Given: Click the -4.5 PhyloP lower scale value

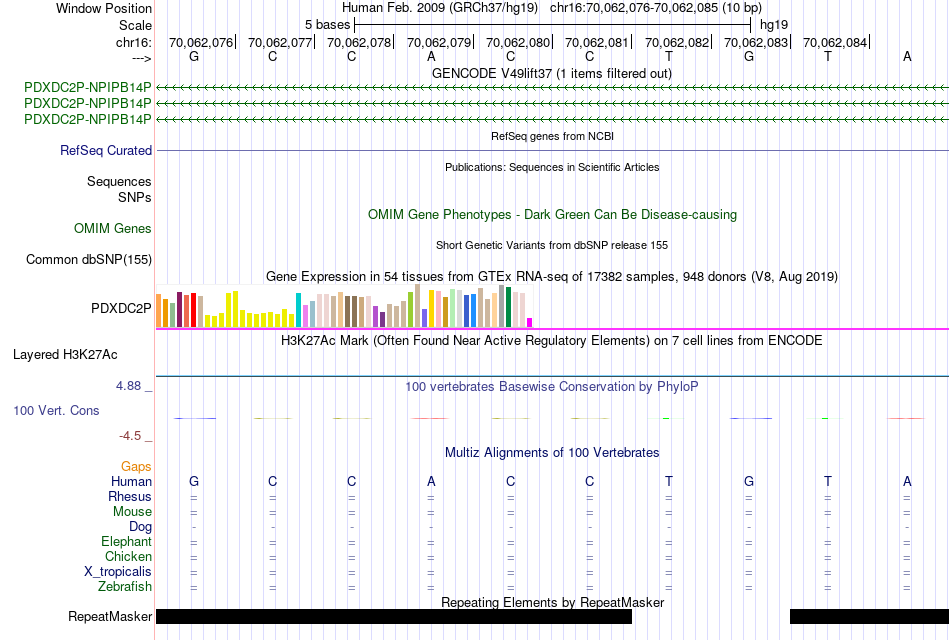Looking at the screenshot, I should 130,436.
